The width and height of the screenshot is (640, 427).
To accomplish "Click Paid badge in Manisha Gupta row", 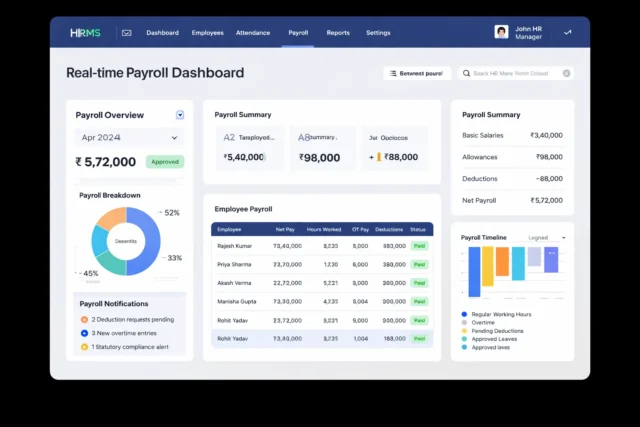I will pyautogui.click(x=419, y=302).
